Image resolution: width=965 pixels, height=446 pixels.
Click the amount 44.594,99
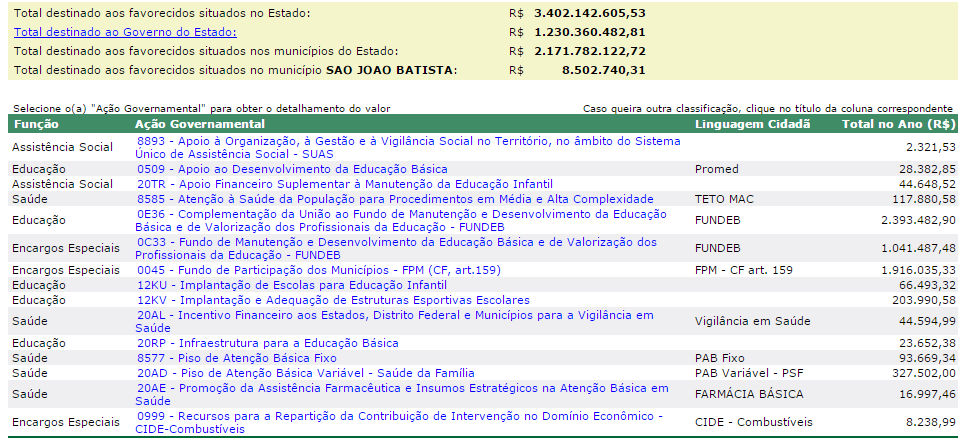[x=928, y=321]
